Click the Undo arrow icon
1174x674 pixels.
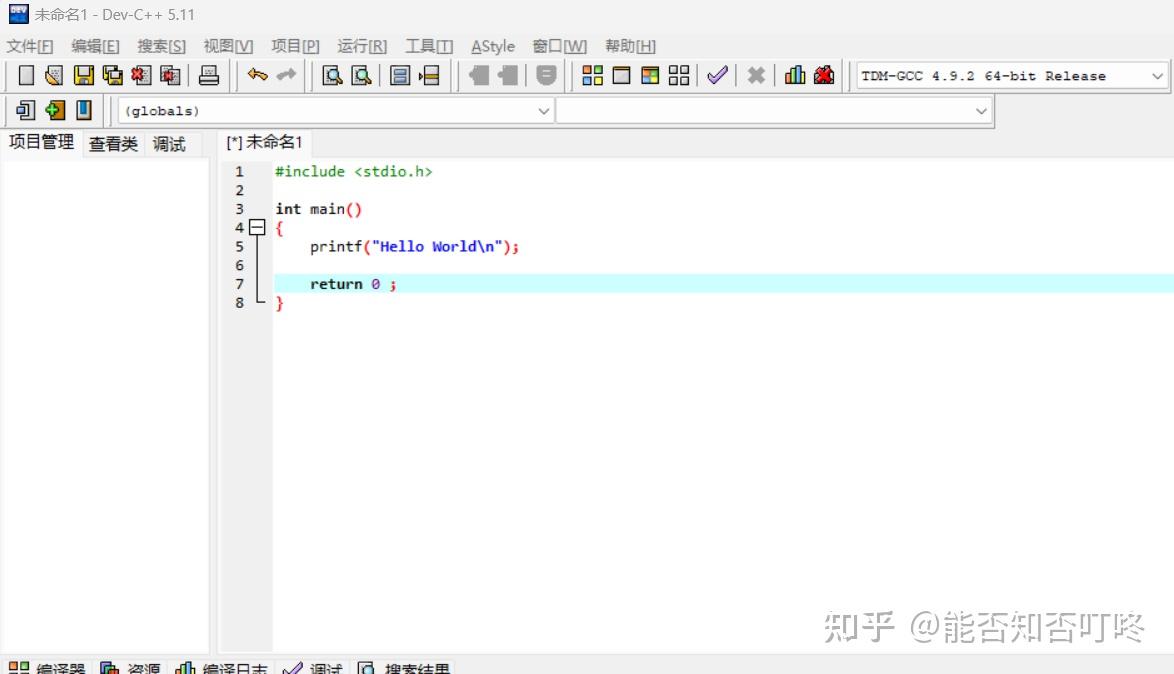point(256,75)
